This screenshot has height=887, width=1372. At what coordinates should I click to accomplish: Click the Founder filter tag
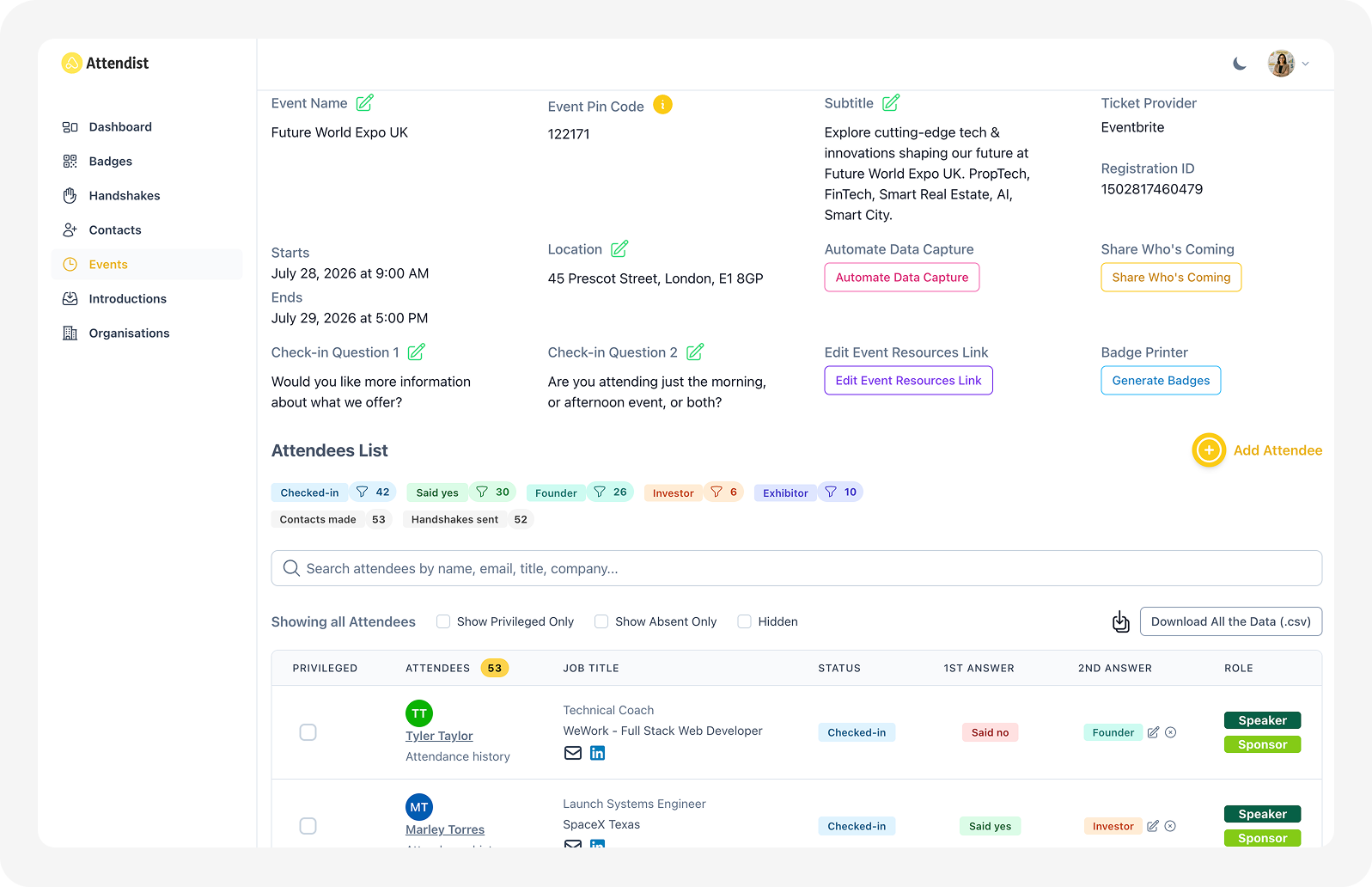click(556, 492)
